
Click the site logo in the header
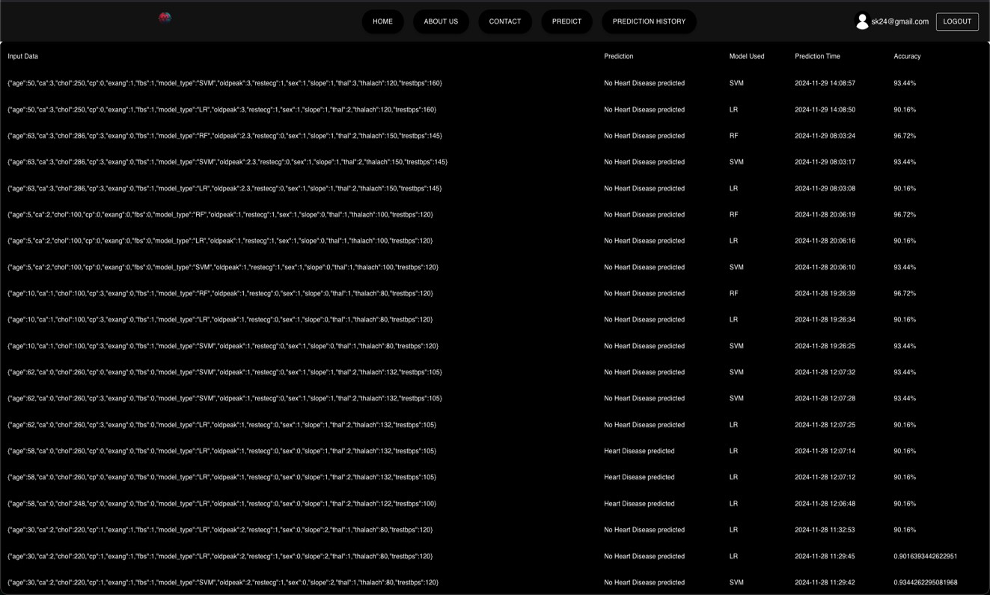(165, 18)
